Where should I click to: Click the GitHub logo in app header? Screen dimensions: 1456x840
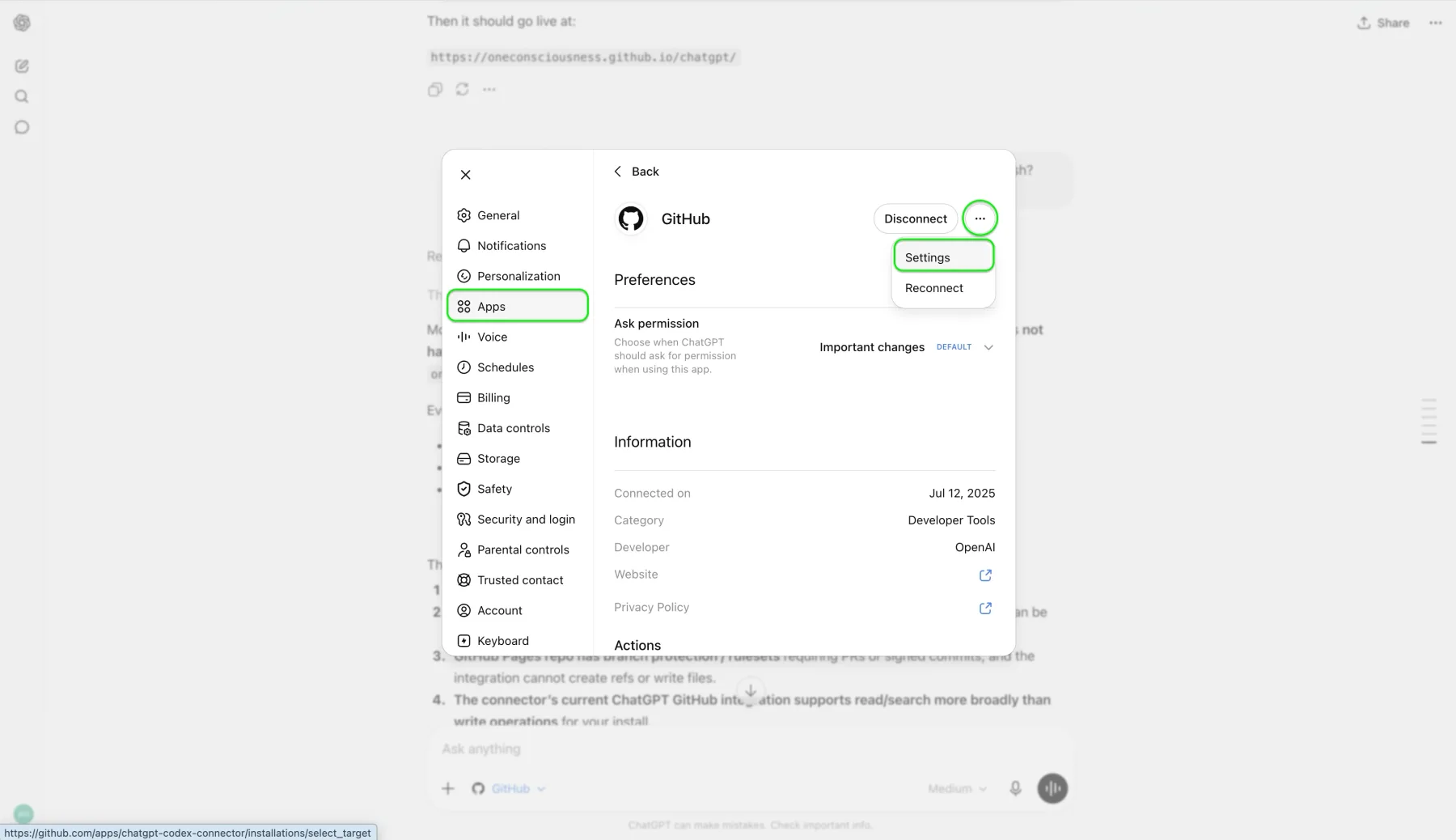[x=631, y=218]
